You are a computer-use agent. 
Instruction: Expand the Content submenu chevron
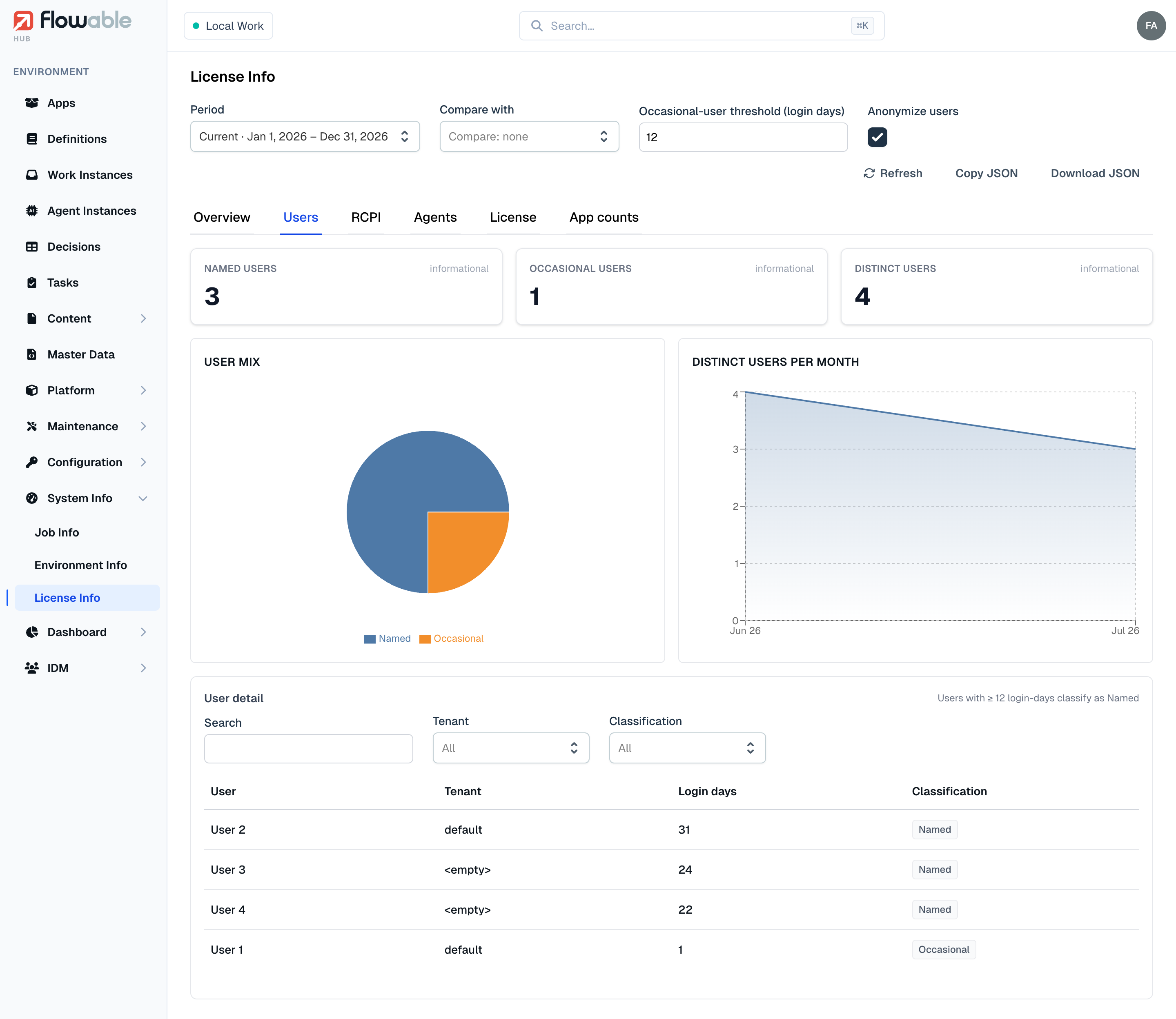pyautogui.click(x=143, y=318)
